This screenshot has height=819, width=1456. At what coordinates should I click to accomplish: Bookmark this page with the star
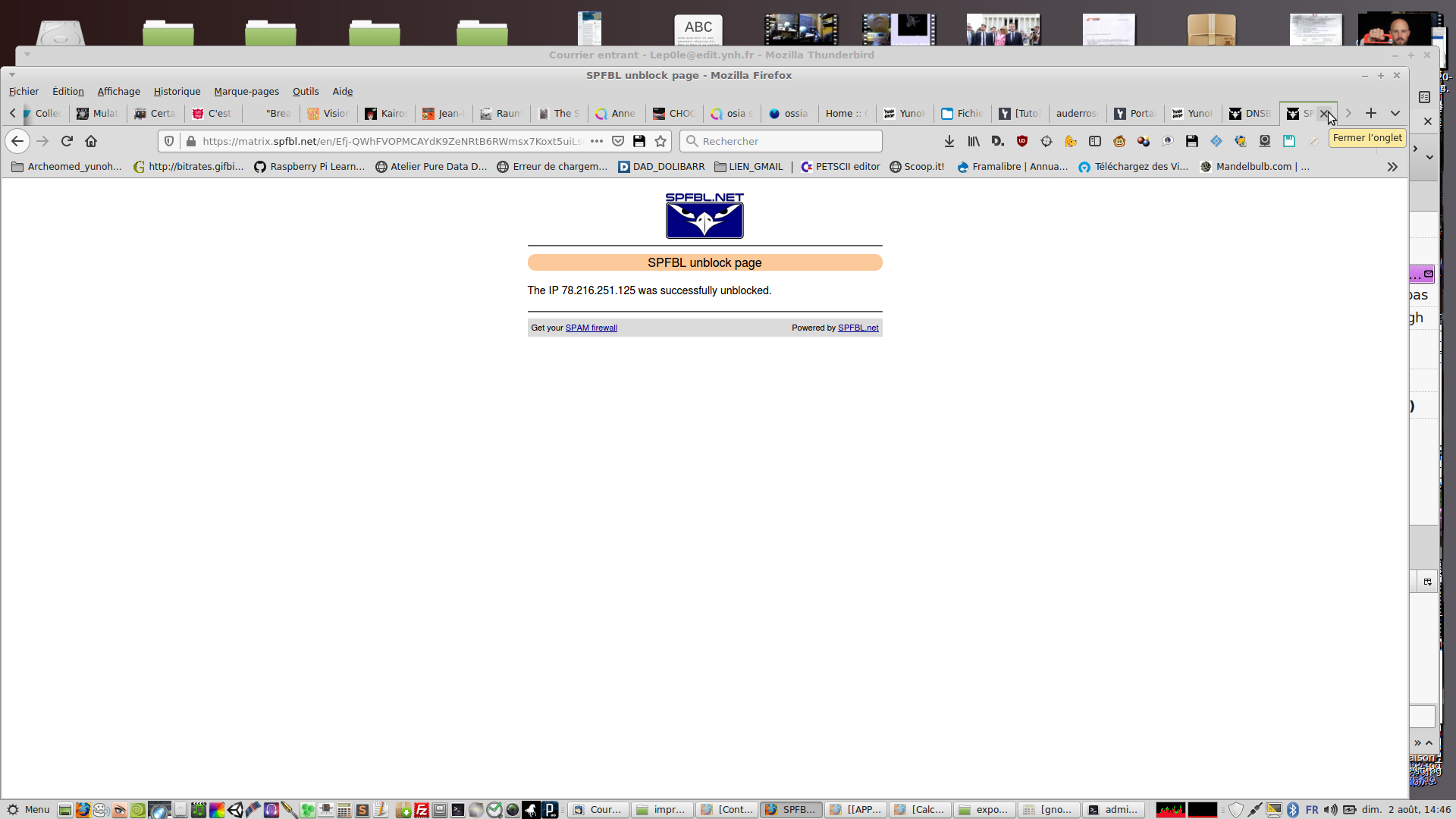661,141
